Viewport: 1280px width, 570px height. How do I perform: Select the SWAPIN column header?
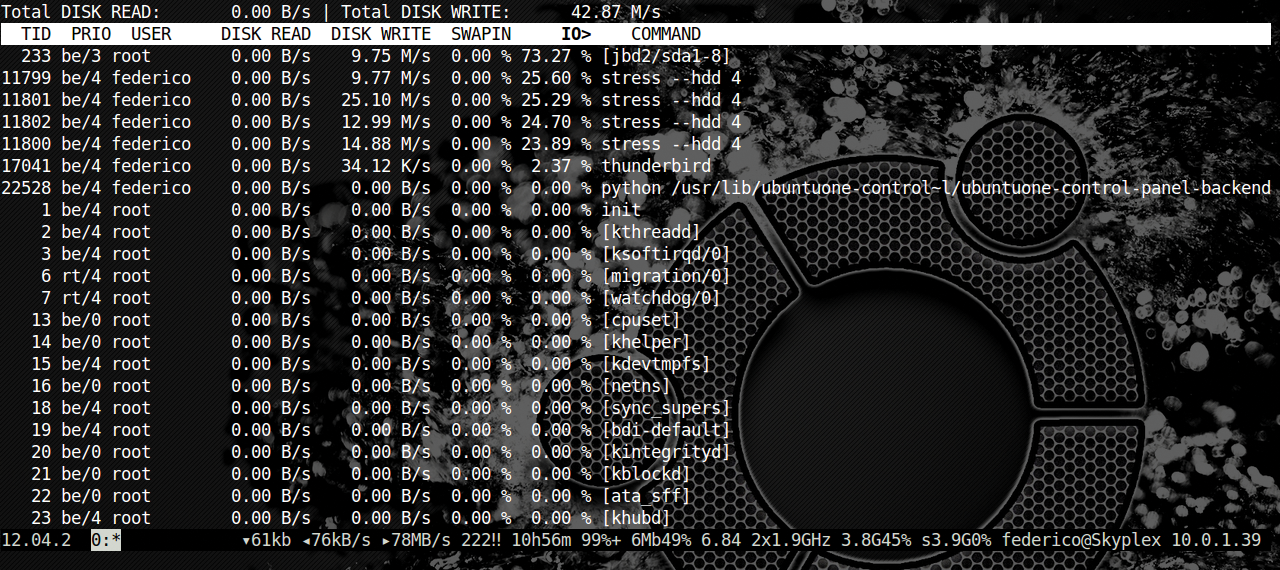pyautogui.click(x=481, y=34)
